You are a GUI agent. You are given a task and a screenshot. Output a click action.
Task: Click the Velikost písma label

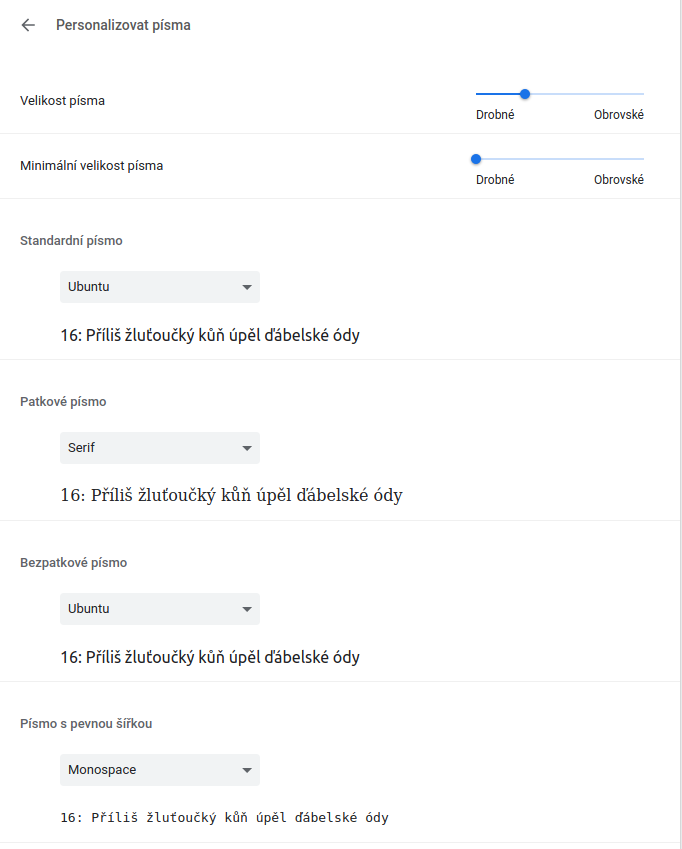click(x=62, y=101)
